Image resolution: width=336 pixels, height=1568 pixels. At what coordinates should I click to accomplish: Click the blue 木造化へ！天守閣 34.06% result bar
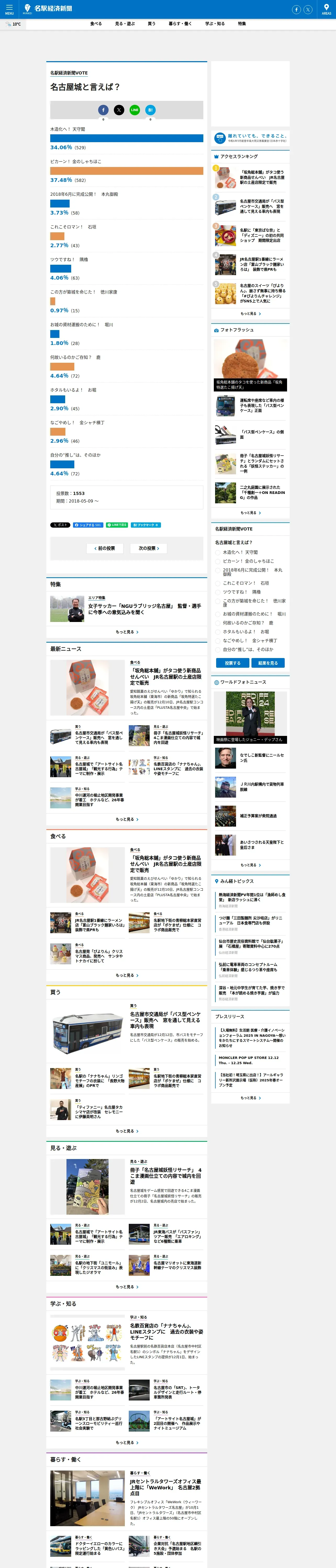(127, 139)
